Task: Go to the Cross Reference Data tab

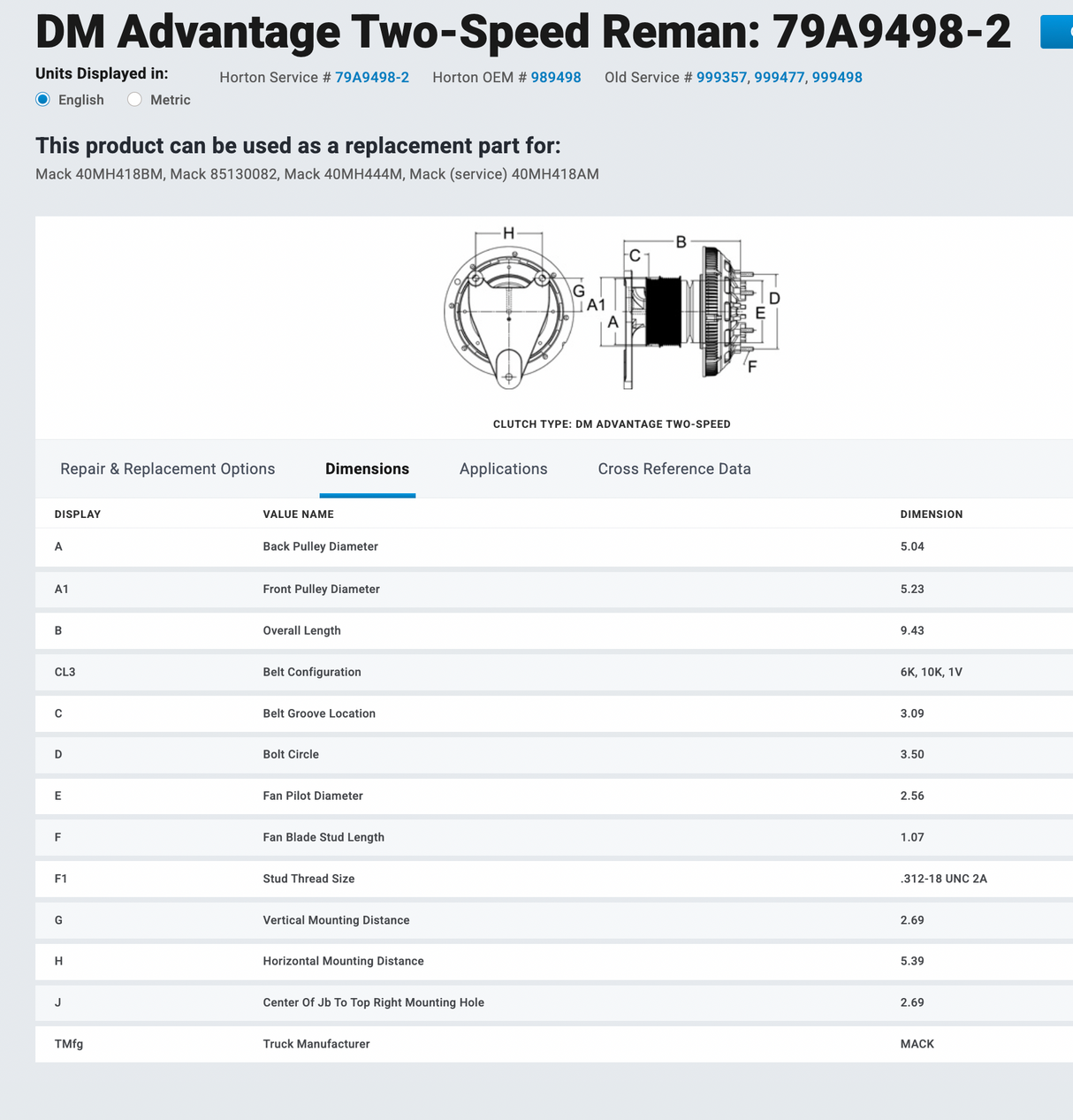Action: click(x=673, y=469)
